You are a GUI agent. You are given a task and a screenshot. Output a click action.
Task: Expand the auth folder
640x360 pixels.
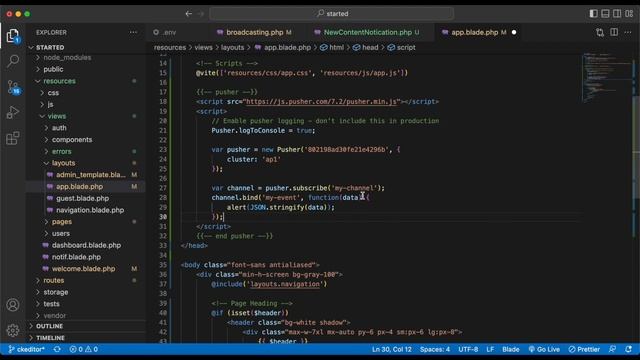pos(86,128)
